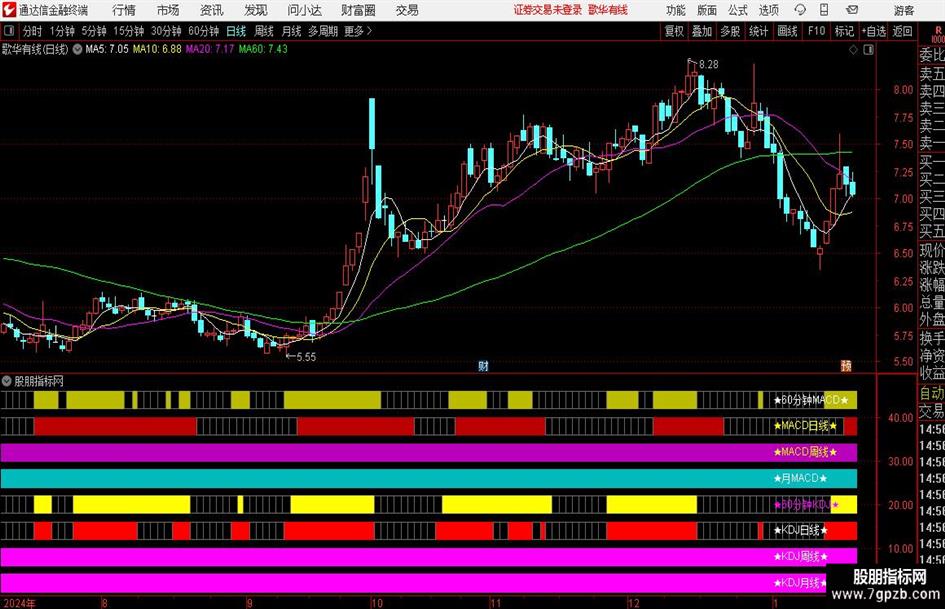Open the 多周期 multi-period view
The width and height of the screenshot is (945, 609).
click(x=323, y=31)
